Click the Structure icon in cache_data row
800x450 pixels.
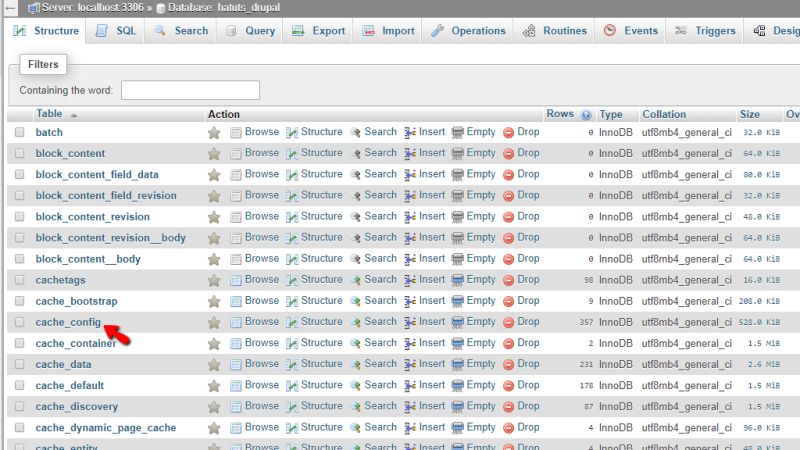pos(292,365)
